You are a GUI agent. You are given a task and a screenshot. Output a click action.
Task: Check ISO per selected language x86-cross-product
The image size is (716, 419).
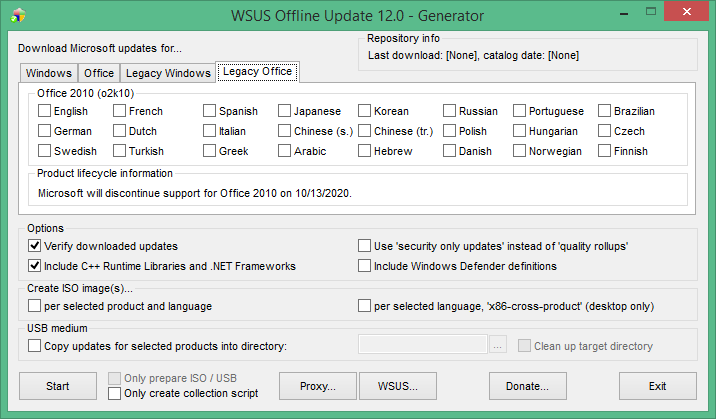tap(364, 305)
